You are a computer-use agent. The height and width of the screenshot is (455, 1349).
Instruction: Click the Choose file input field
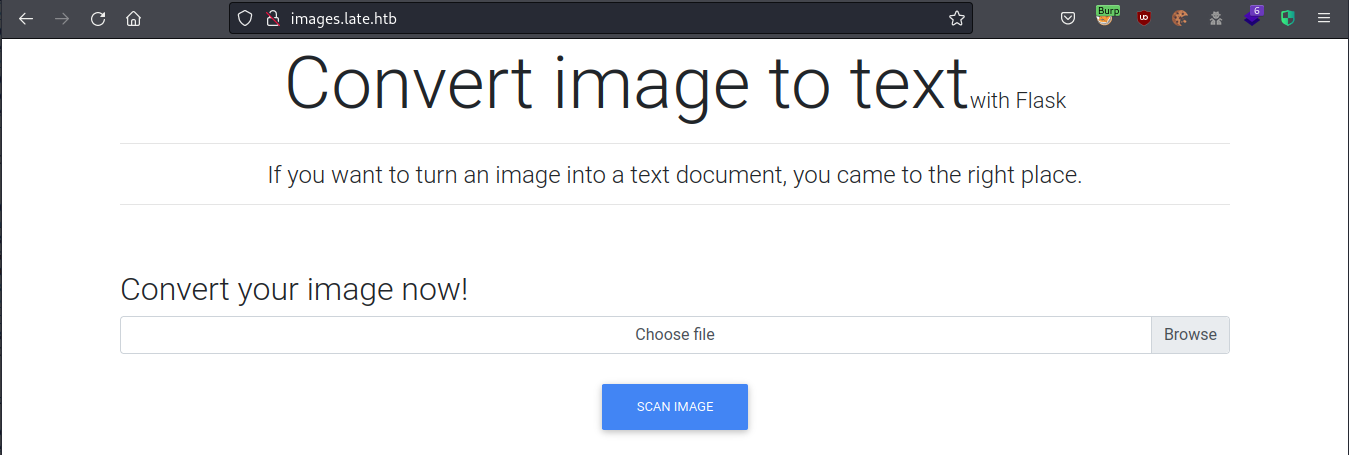point(636,335)
